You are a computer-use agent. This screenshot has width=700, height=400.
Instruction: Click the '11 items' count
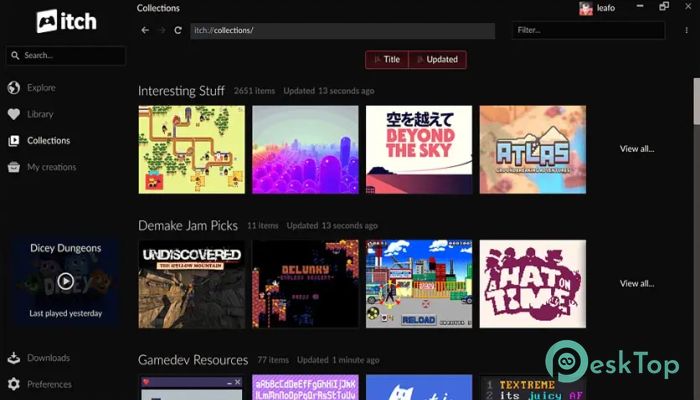pos(262,225)
